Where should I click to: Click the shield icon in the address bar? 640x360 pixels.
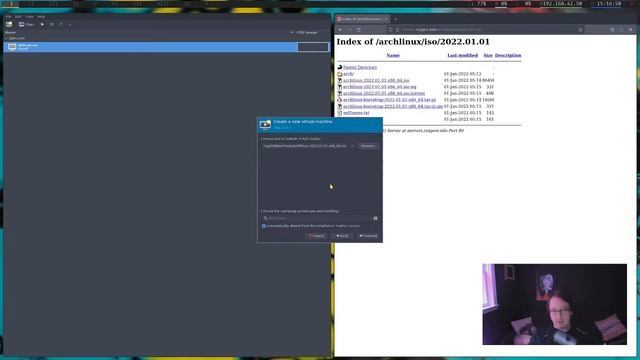click(x=391, y=29)
